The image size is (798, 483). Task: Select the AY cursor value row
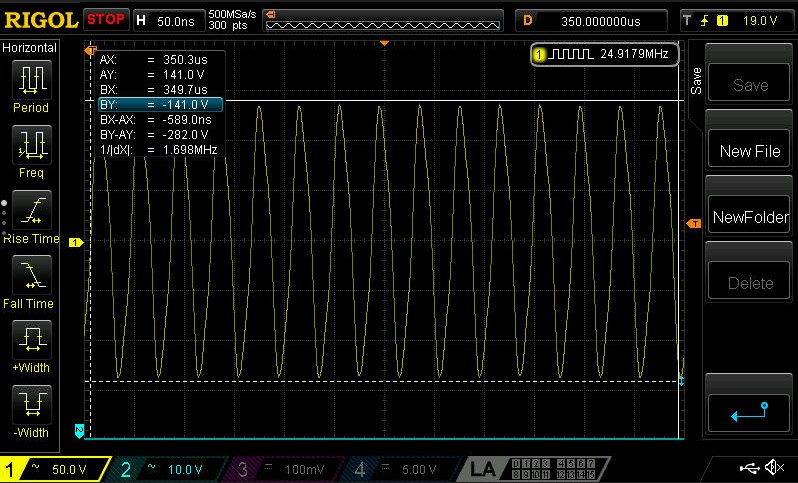click(160, 75)
